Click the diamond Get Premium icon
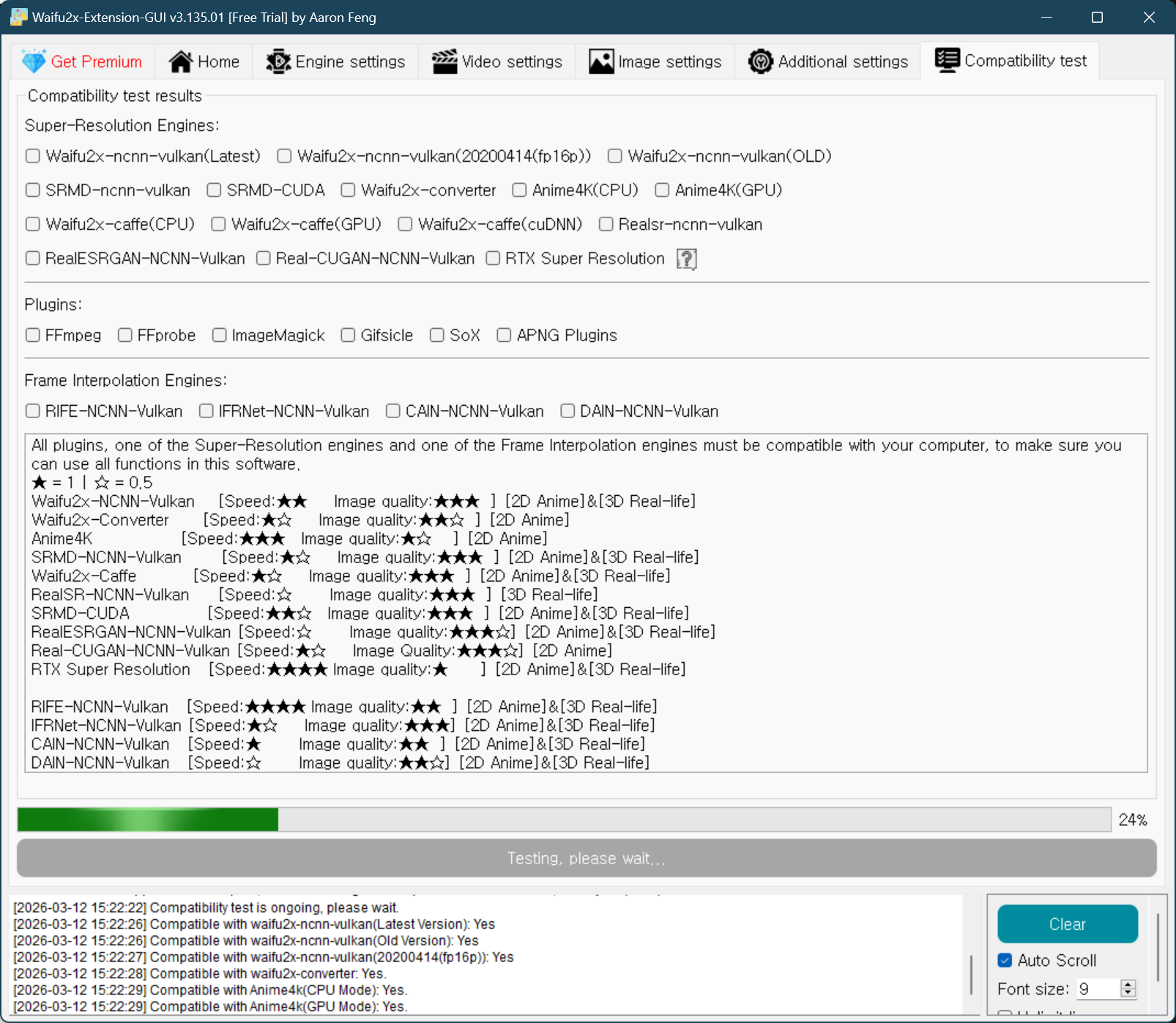Viewport: 1176px width, 1023px height. (x=34, y=62)
